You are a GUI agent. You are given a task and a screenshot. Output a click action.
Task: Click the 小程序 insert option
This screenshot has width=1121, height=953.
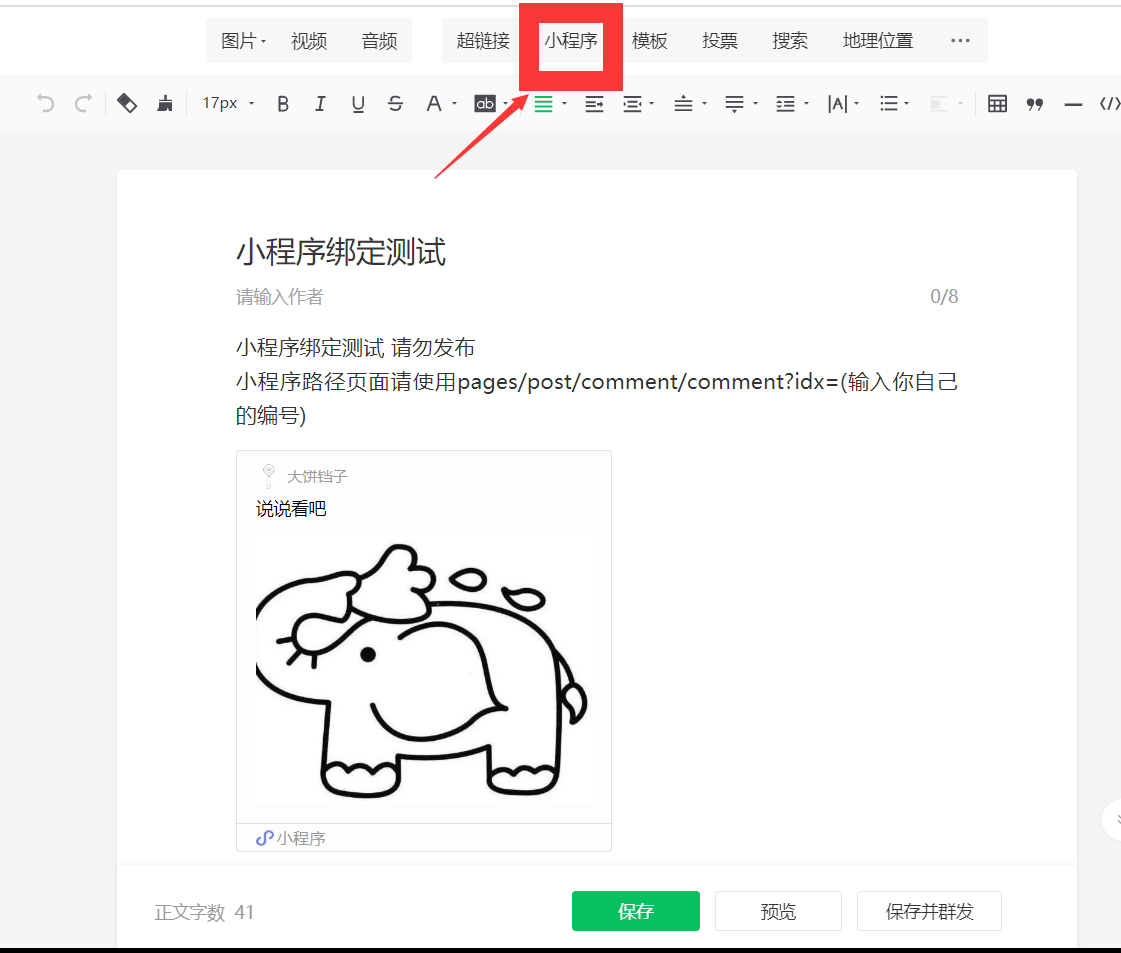(571, 41)
